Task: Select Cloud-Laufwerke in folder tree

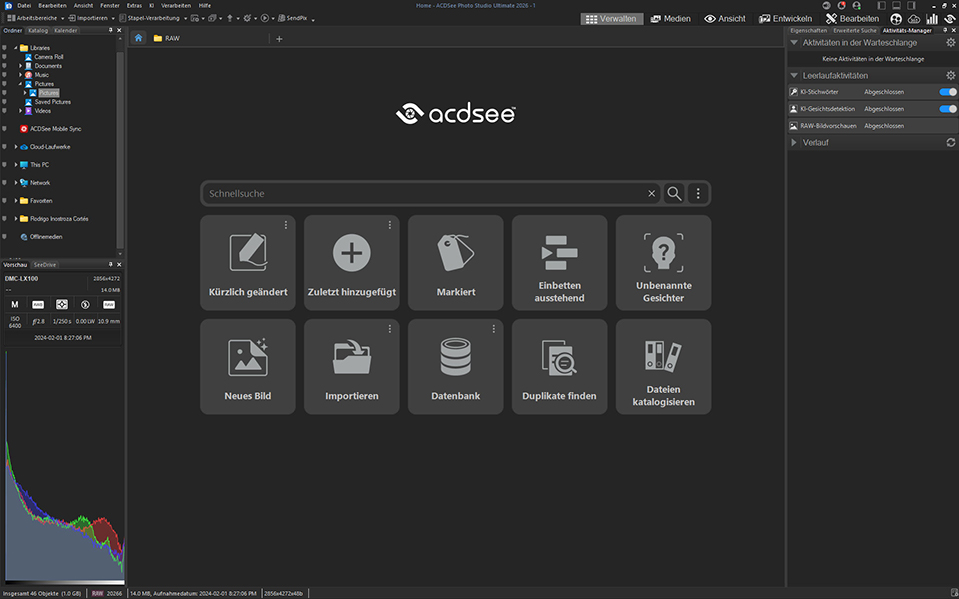Action: tap(49, 147)
